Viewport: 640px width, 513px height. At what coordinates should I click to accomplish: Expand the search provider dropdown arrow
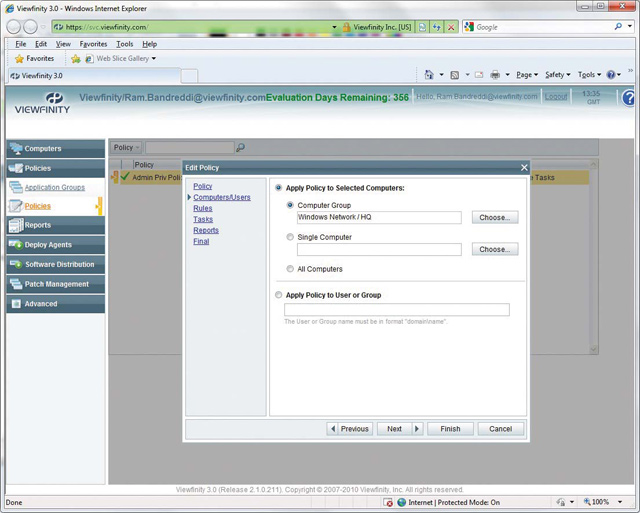(x=630, y=26)
